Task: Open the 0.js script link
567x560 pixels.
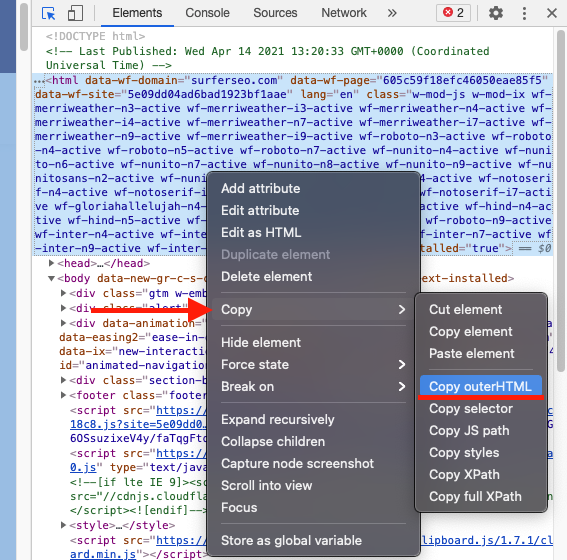Action: [83, 467]
